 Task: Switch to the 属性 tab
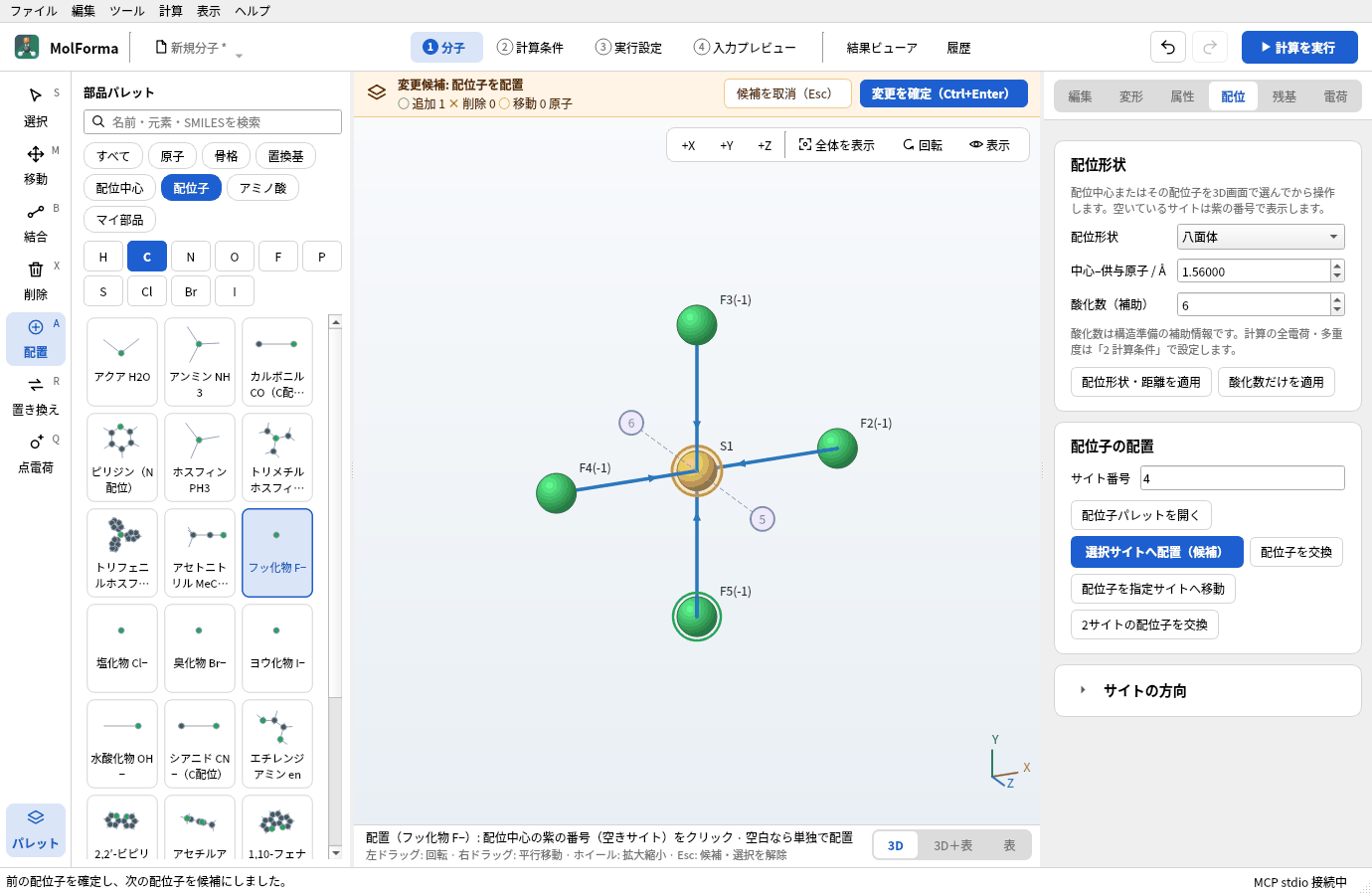(x=1182, y=96)
